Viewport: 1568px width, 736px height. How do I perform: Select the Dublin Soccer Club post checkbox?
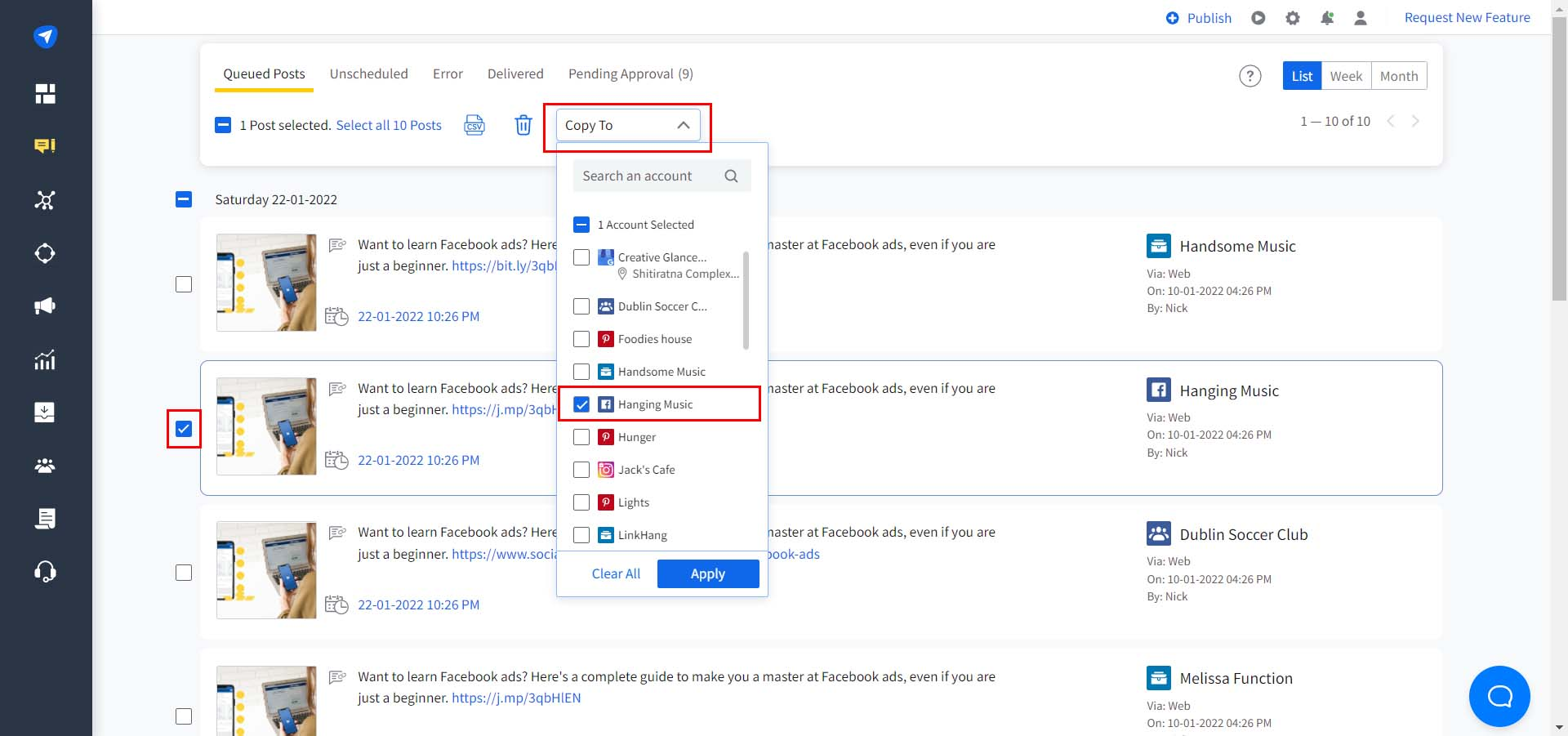[x=184, y=573]
